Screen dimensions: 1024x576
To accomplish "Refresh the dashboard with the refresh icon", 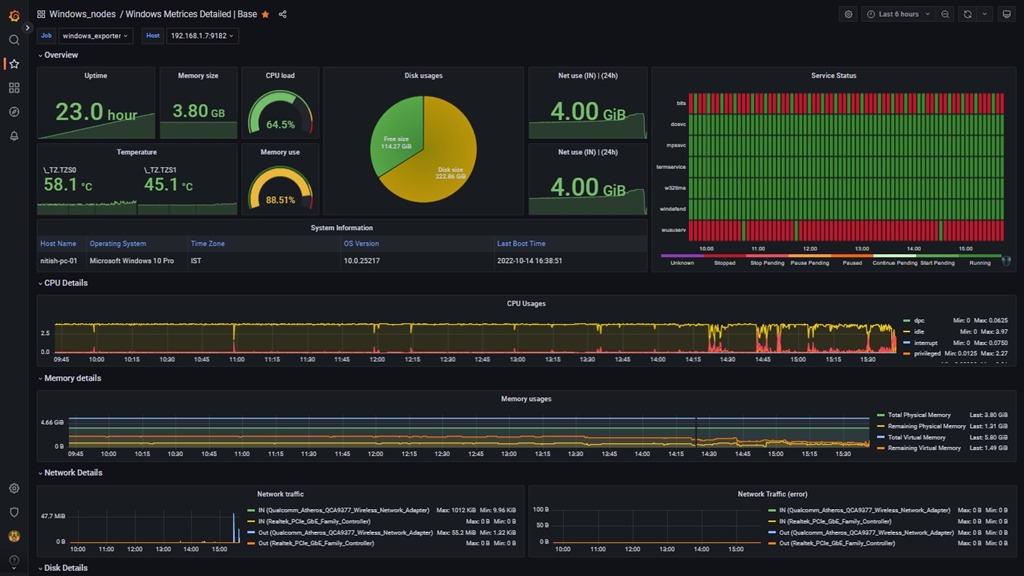I will (x=967, y=15).
